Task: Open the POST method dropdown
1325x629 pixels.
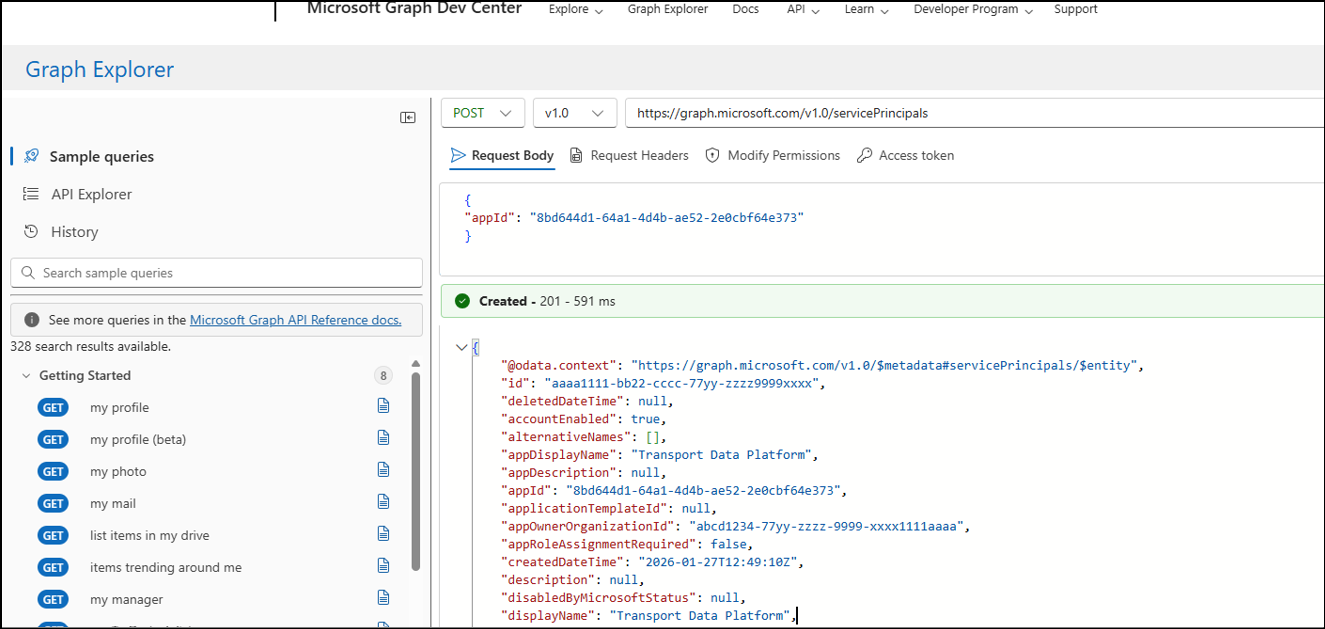Action: coord(483,112)
